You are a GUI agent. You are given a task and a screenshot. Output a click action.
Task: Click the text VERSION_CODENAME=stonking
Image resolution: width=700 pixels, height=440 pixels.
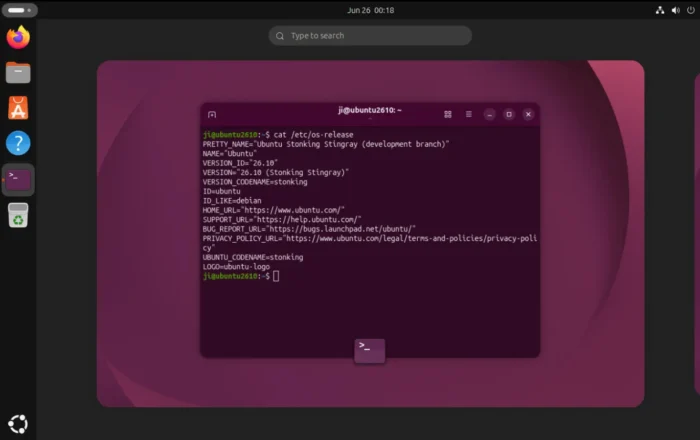click(x=255, y=182)
